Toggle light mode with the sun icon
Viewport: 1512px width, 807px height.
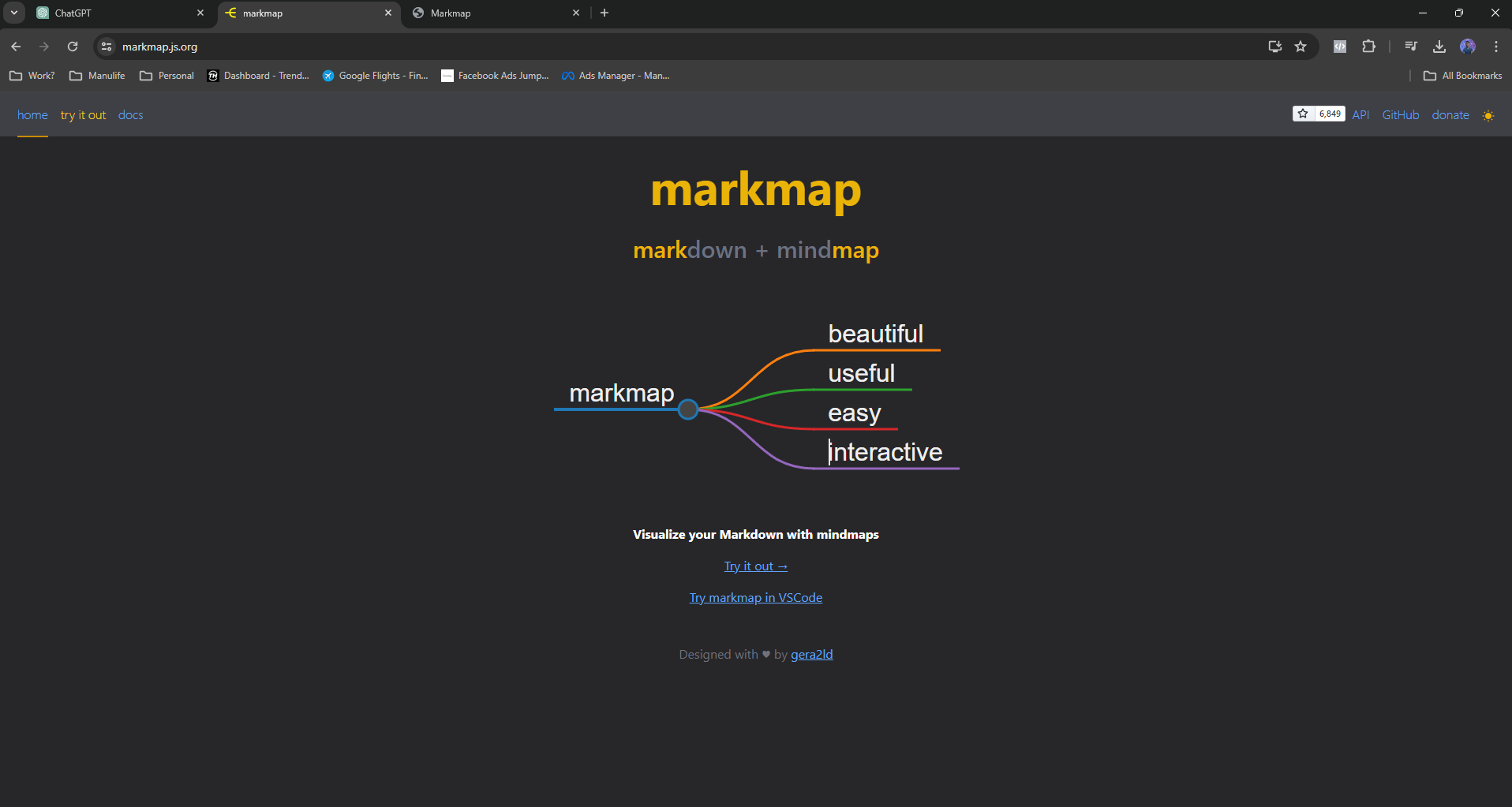(x=1488, y=115)
